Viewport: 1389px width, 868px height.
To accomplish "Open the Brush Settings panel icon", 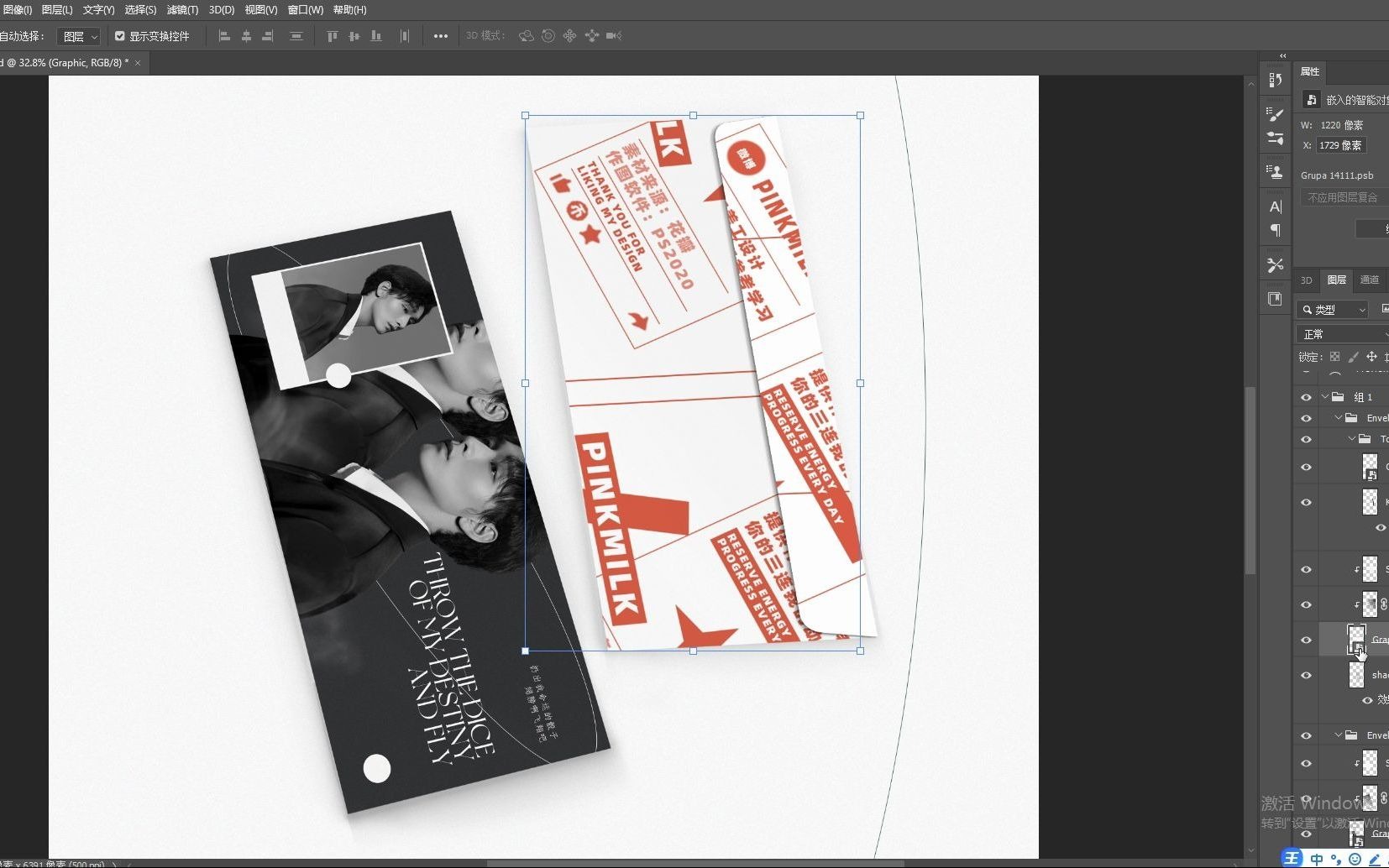I will coord(1275,114).
